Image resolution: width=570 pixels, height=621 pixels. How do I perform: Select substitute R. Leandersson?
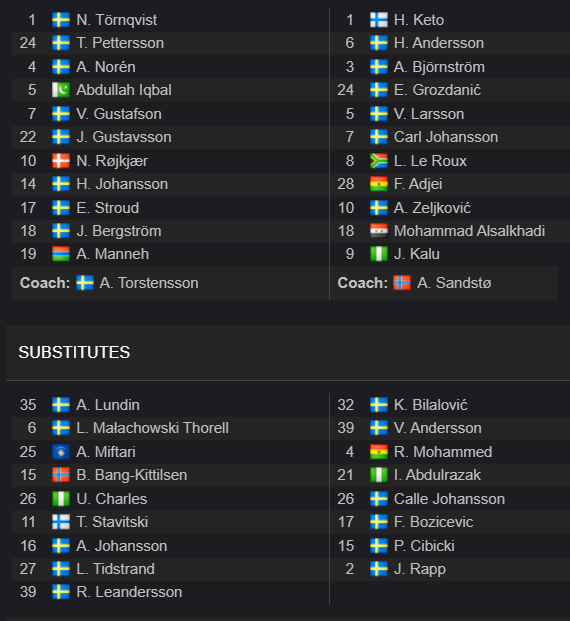point(129,592)
